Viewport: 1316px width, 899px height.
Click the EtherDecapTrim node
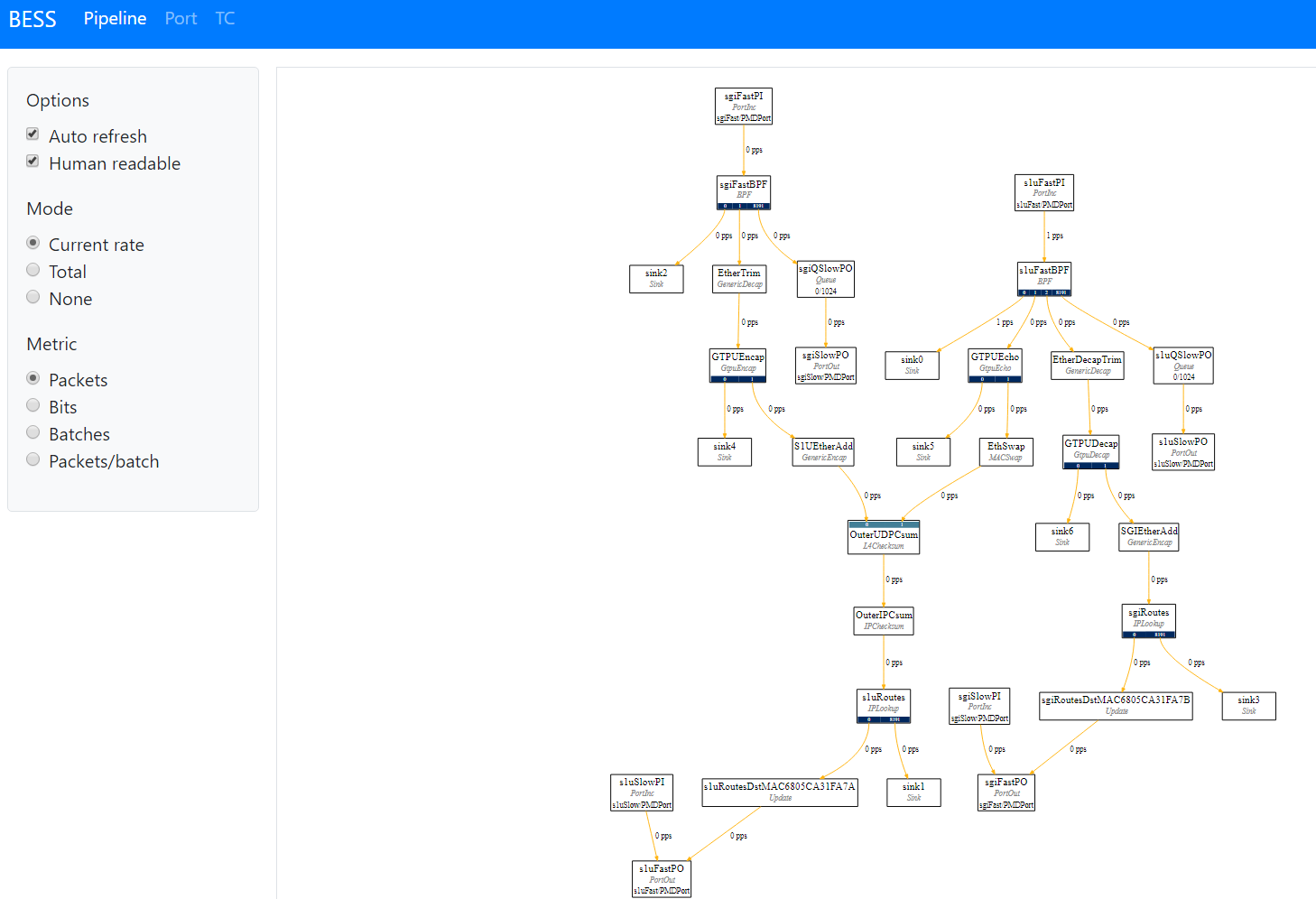[1088, 366]
